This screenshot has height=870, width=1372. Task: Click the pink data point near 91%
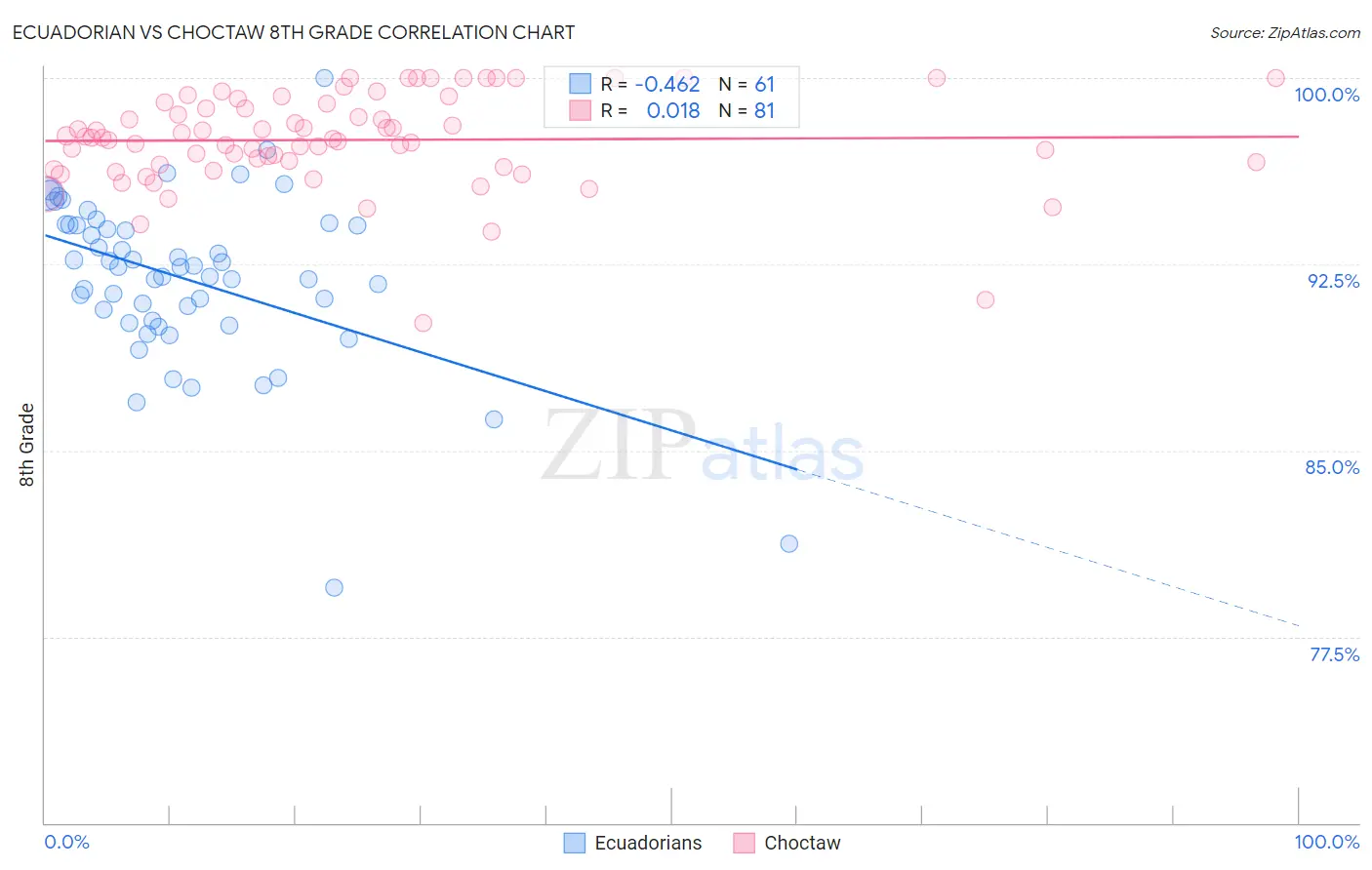click(986, 299)
